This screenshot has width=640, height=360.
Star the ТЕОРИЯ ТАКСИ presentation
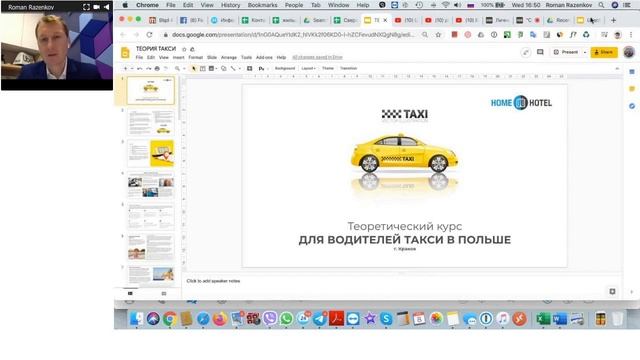184,49
